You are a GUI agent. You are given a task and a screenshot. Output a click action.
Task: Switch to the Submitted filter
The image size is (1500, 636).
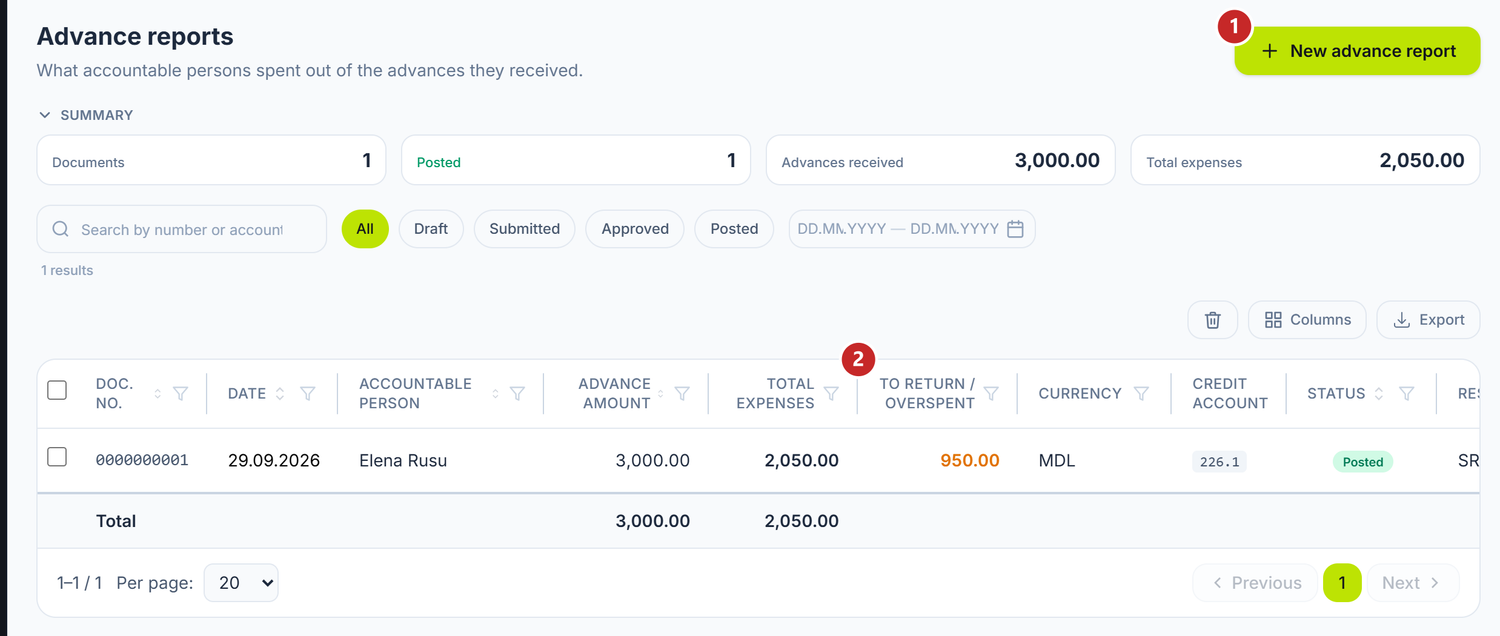525,229
